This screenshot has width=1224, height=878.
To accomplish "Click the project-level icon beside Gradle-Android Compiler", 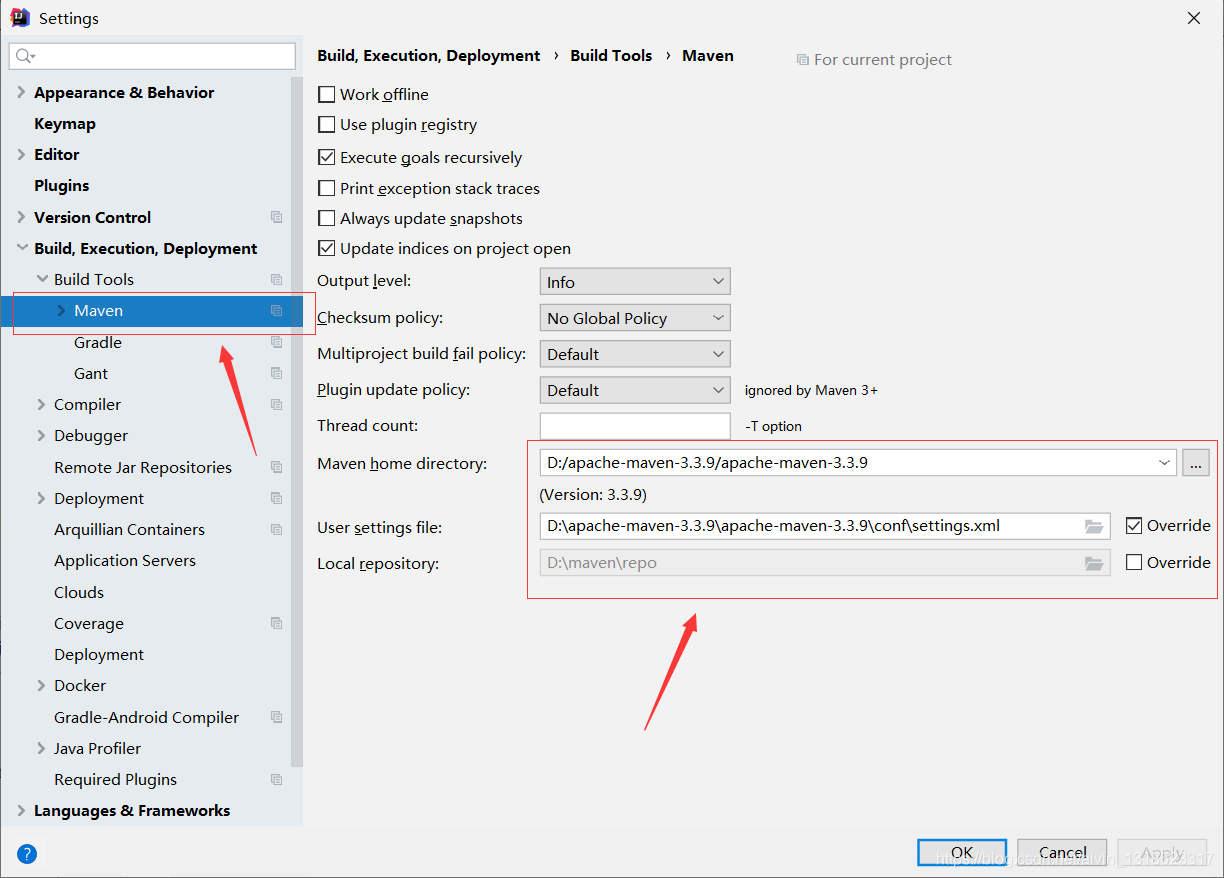I will coord(277,717).
